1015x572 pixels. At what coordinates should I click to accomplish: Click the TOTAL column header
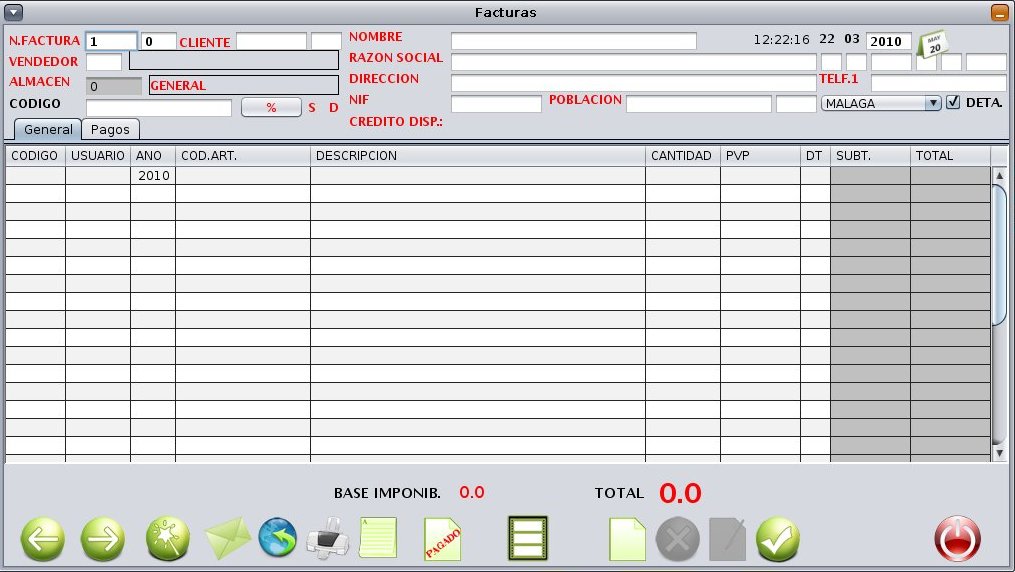950,156
